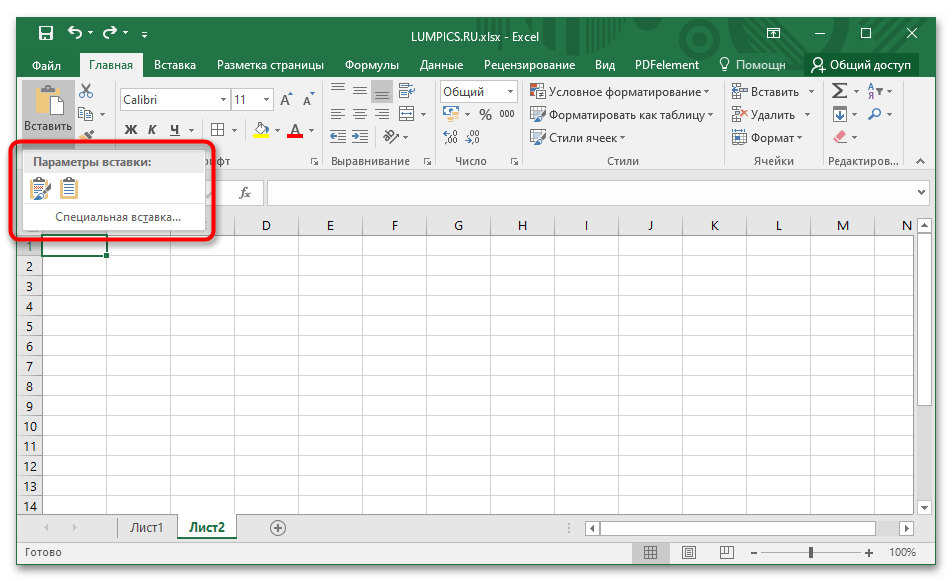Decrease the indent

pos(338,137)
